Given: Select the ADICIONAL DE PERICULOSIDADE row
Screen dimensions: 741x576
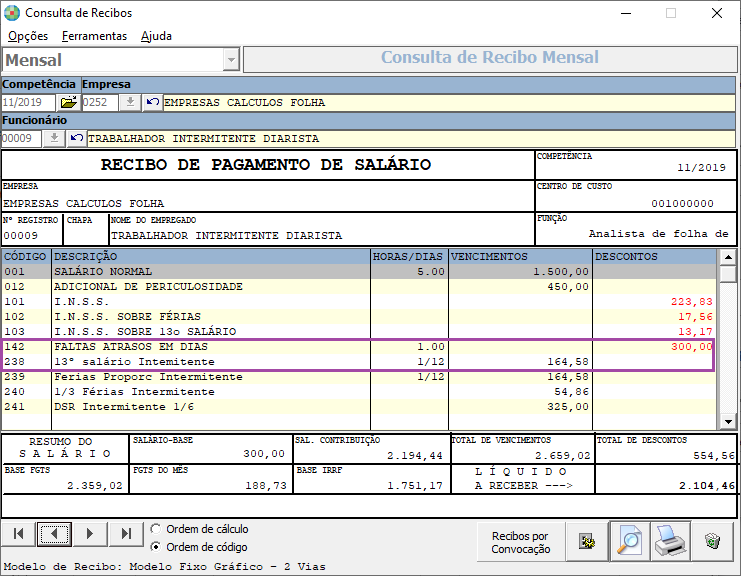Looking at the screenshot, I should (x=359, y=286).
